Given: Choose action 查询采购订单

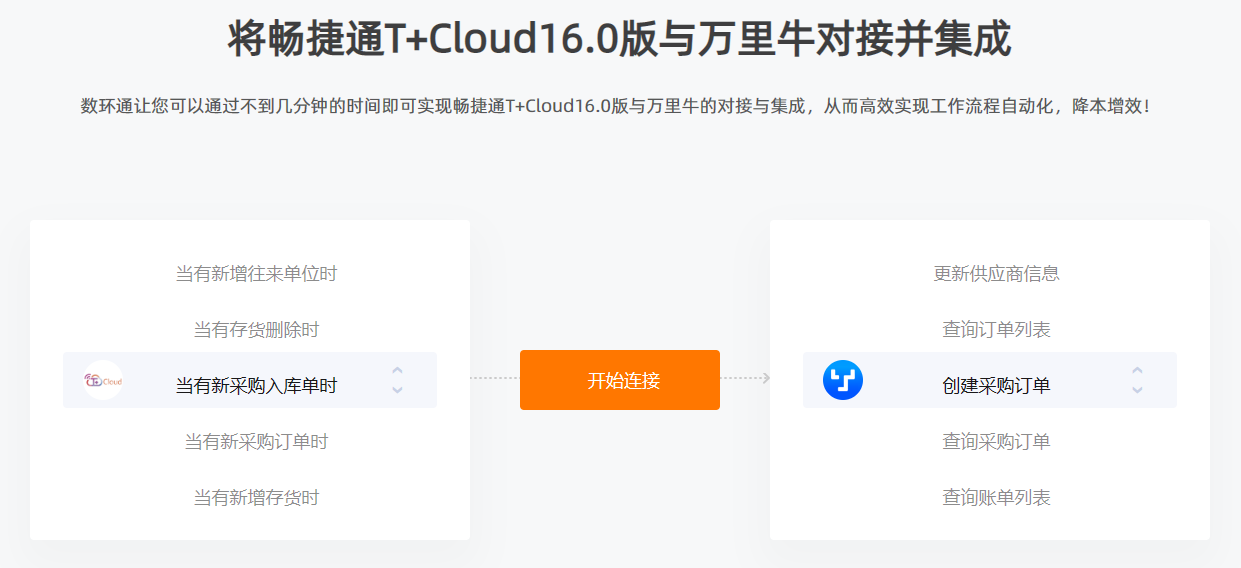Looking at the screenshot, I should coord(996,441).
